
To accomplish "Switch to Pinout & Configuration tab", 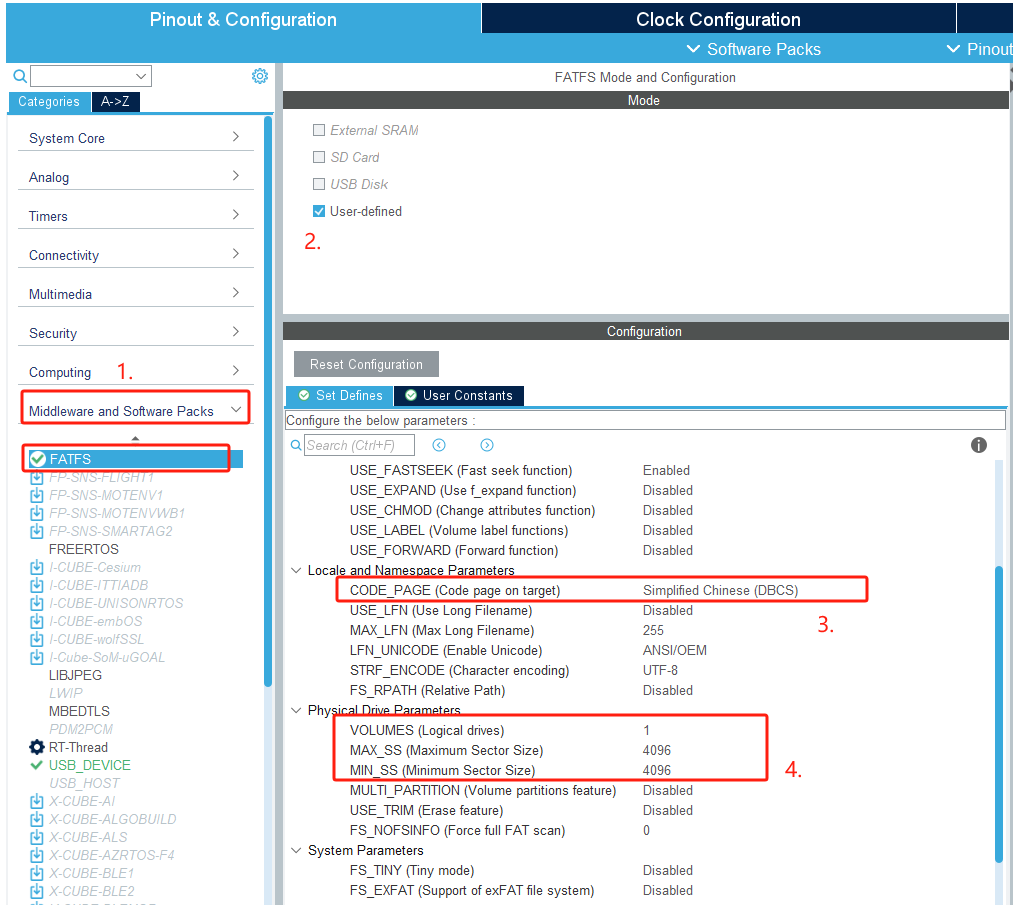I will point(243,19).
